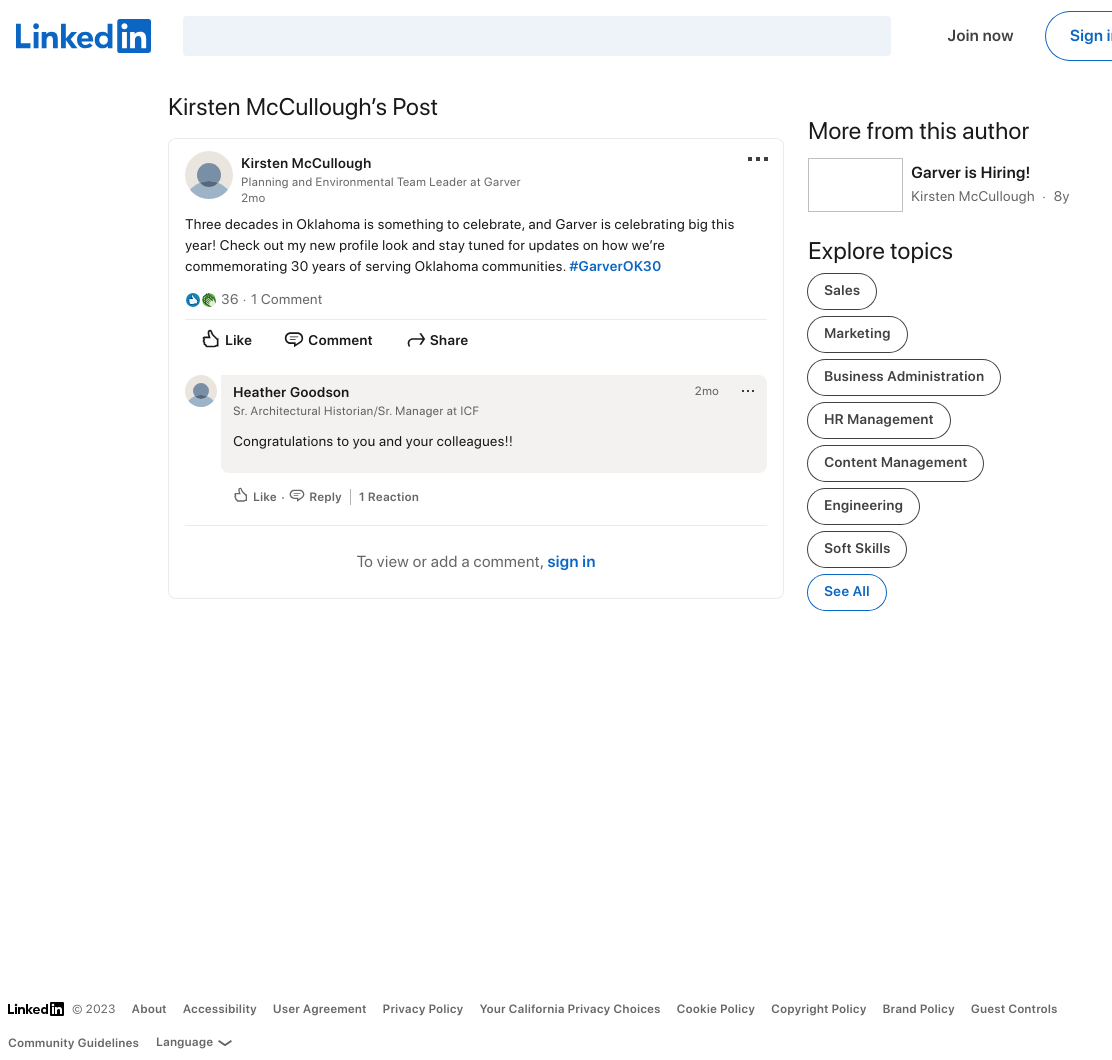This screenshot has width=1112, height=1060.
Task: Open the Copyright Policy footer link
Action: [x=818, y=1008]
